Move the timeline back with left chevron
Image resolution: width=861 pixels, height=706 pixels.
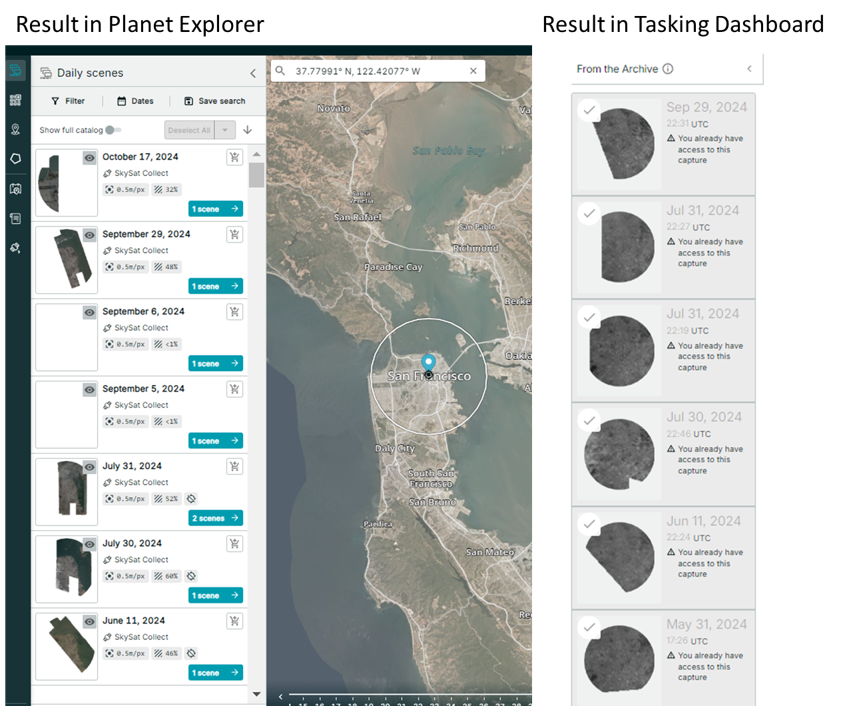(x=281, y=697)
